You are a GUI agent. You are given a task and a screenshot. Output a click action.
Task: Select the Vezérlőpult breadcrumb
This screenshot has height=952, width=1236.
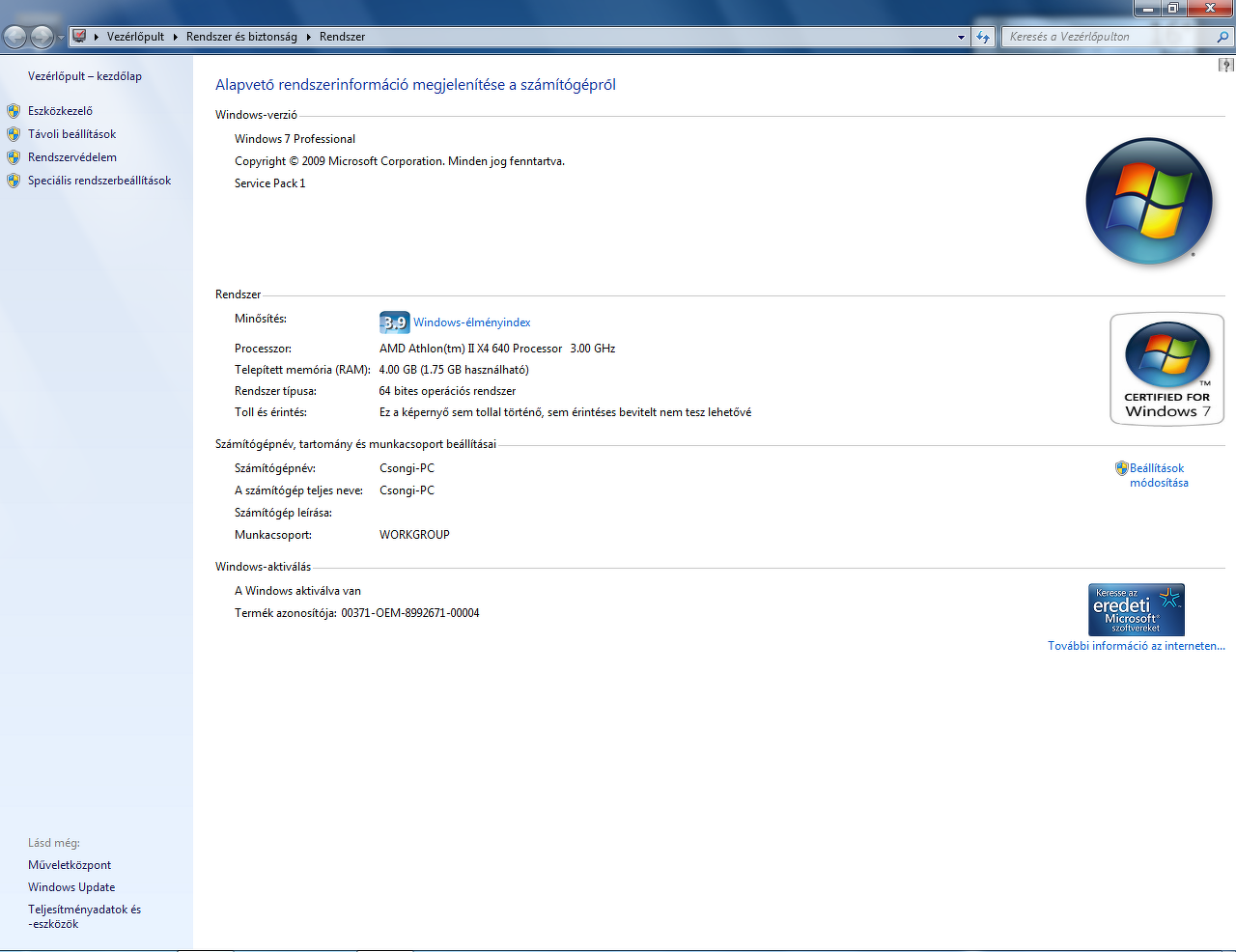(x=135, y=37)
